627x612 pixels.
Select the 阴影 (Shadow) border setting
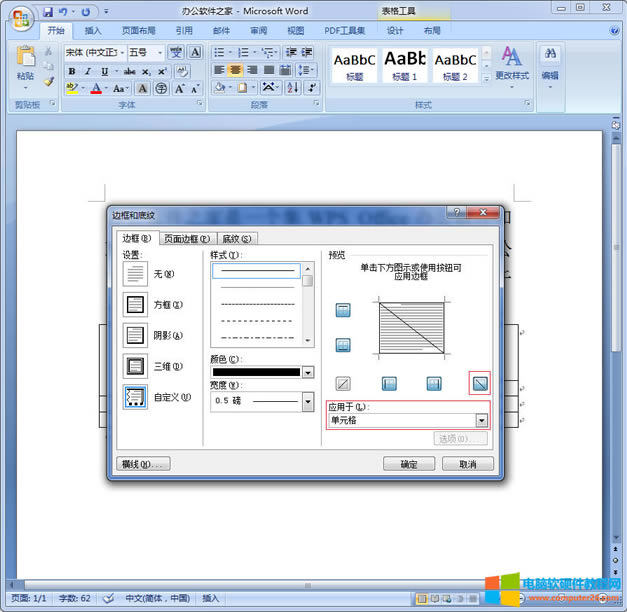pos(135,335)
